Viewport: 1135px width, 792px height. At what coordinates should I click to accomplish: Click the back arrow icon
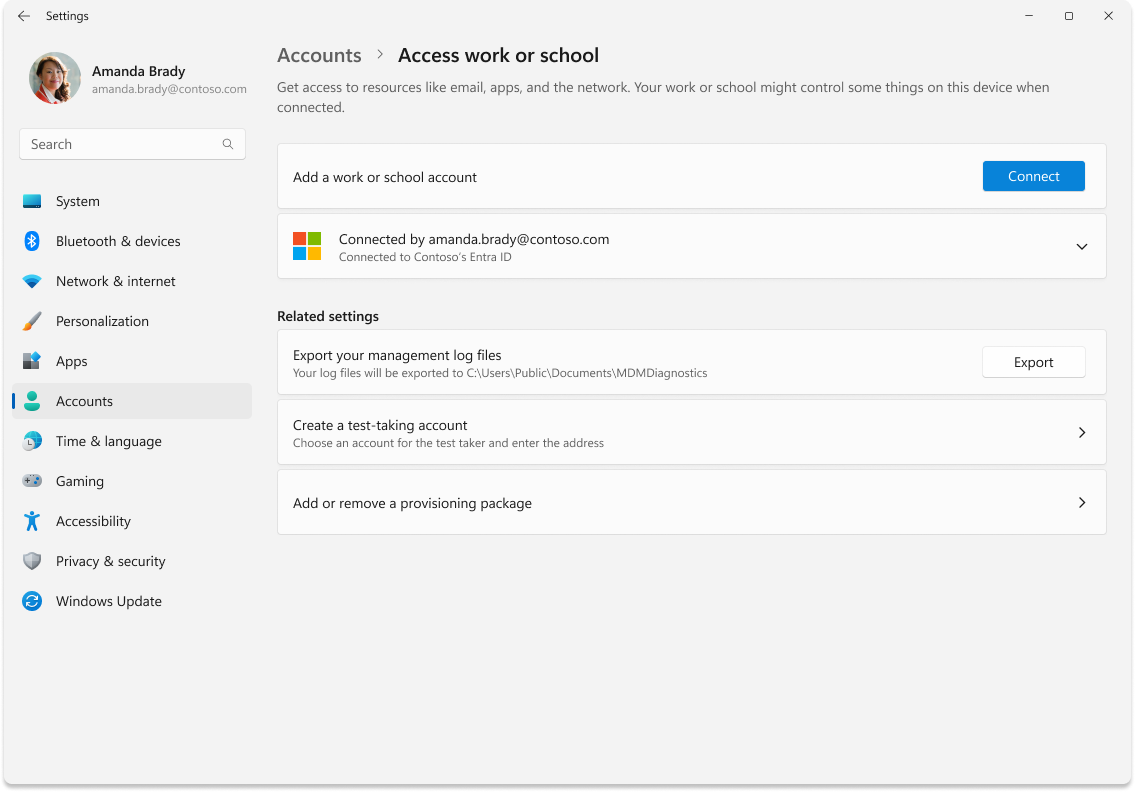23,15
